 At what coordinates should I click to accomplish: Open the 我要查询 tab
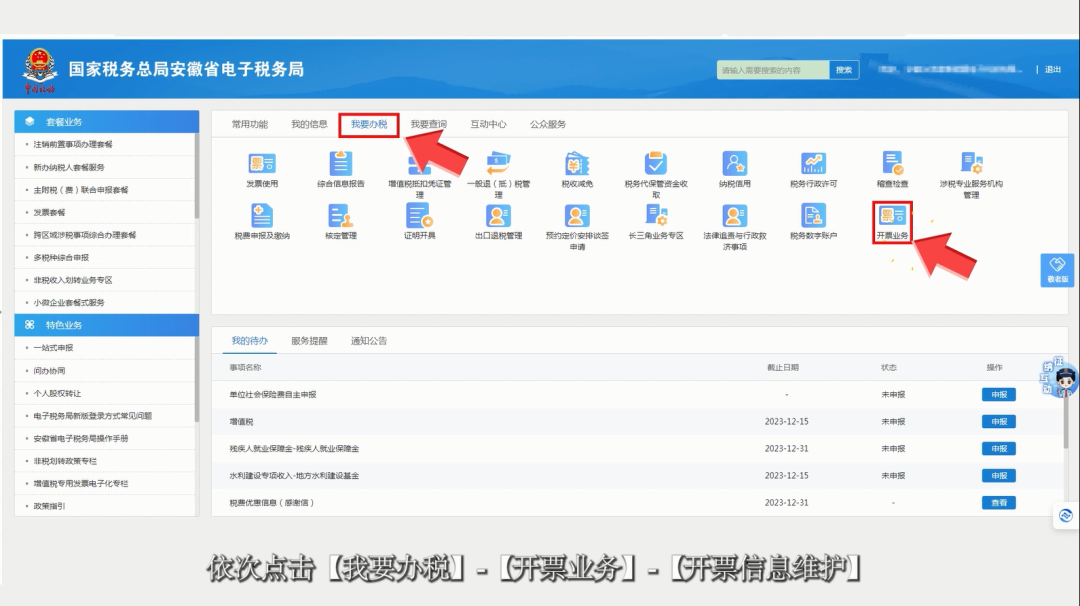[428, 125]
